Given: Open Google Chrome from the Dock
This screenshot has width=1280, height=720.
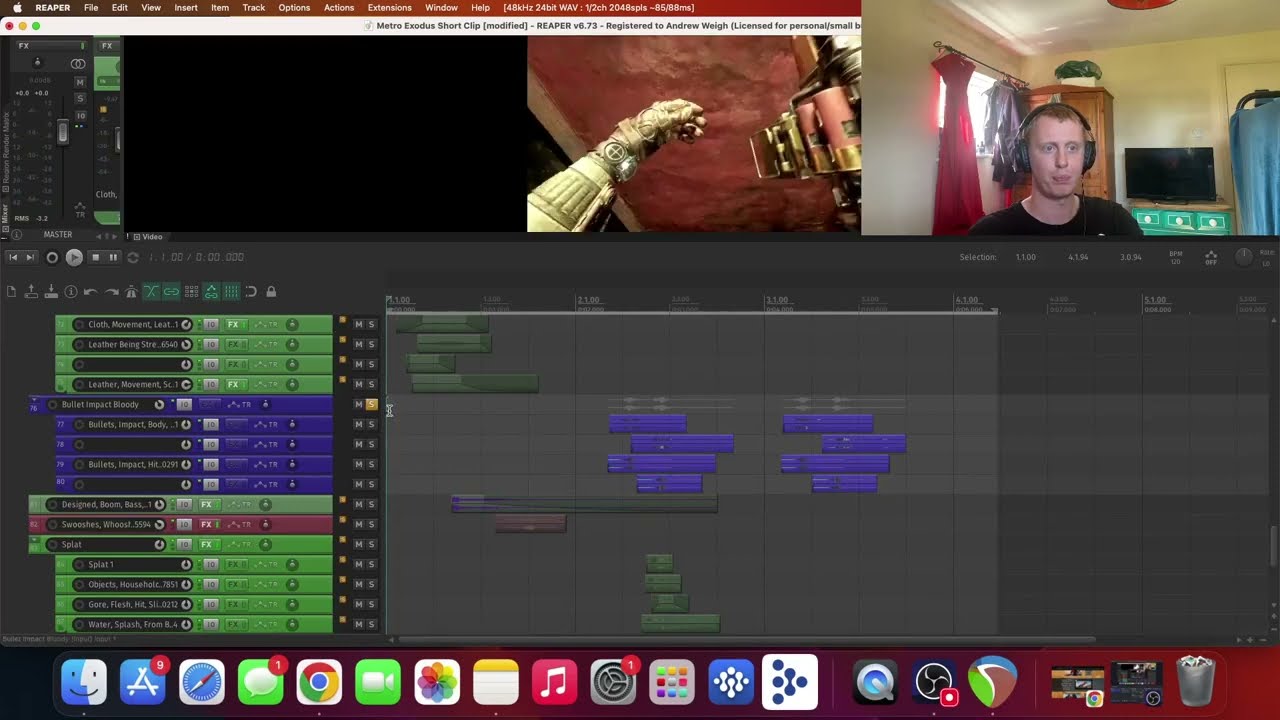Looking at the screenshot, I should pyautogui.click(x=319, y=683).
